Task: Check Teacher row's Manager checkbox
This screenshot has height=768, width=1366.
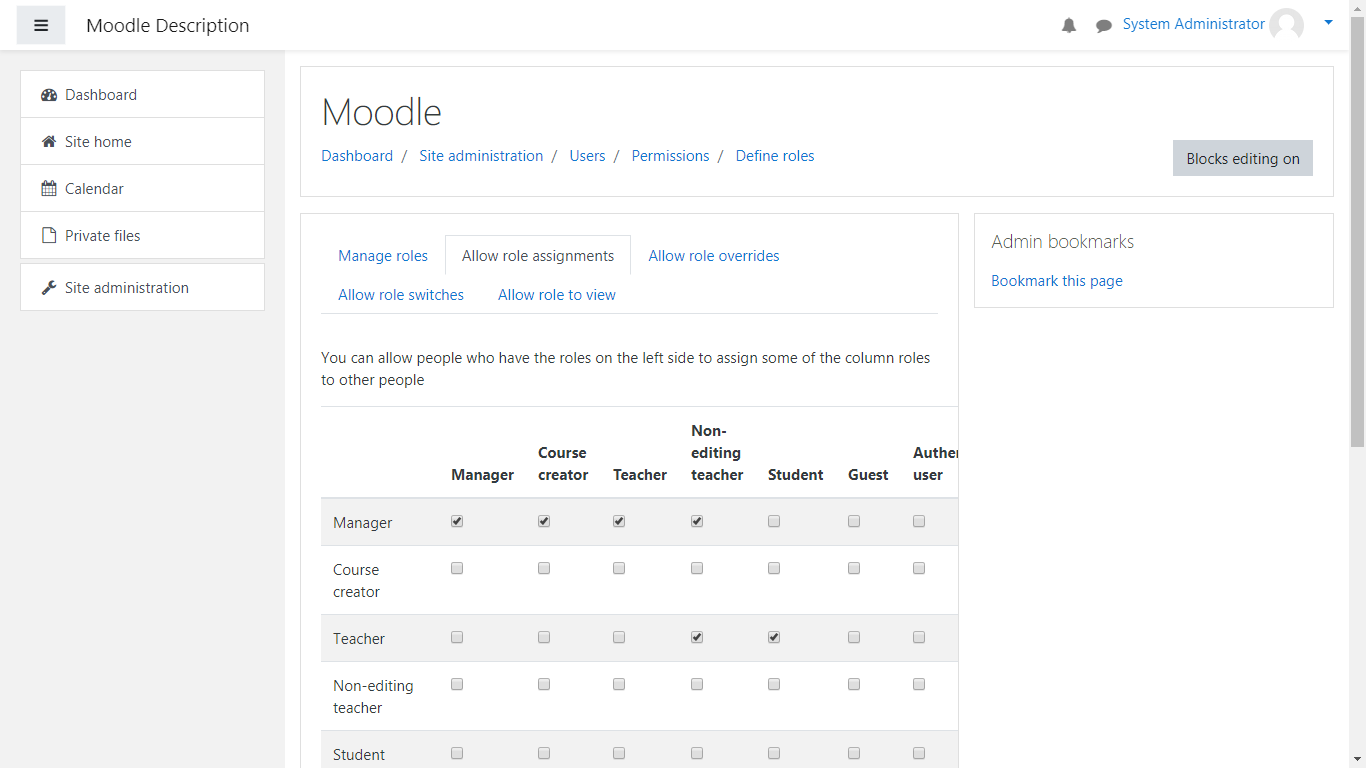Action: [457, 637]
